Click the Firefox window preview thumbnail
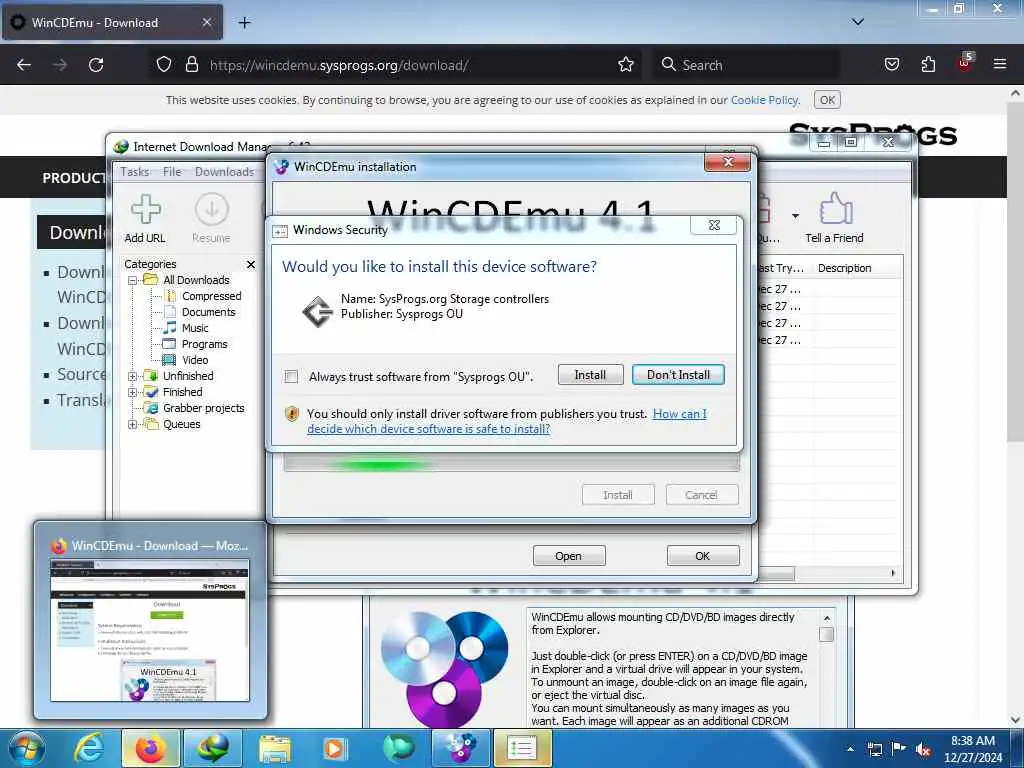This screenshot has height=768, width=1024. tap(150, 630)
